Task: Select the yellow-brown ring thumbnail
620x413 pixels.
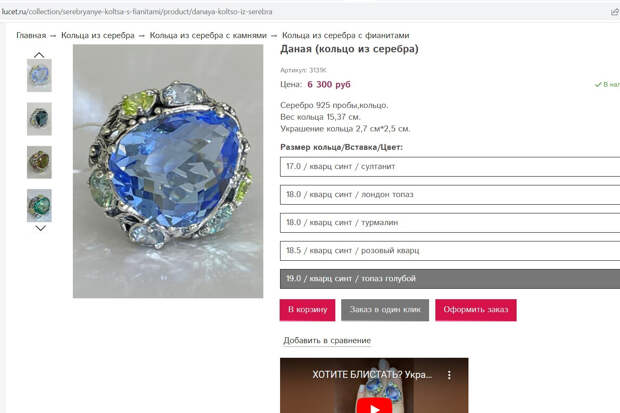Action: 39,162
